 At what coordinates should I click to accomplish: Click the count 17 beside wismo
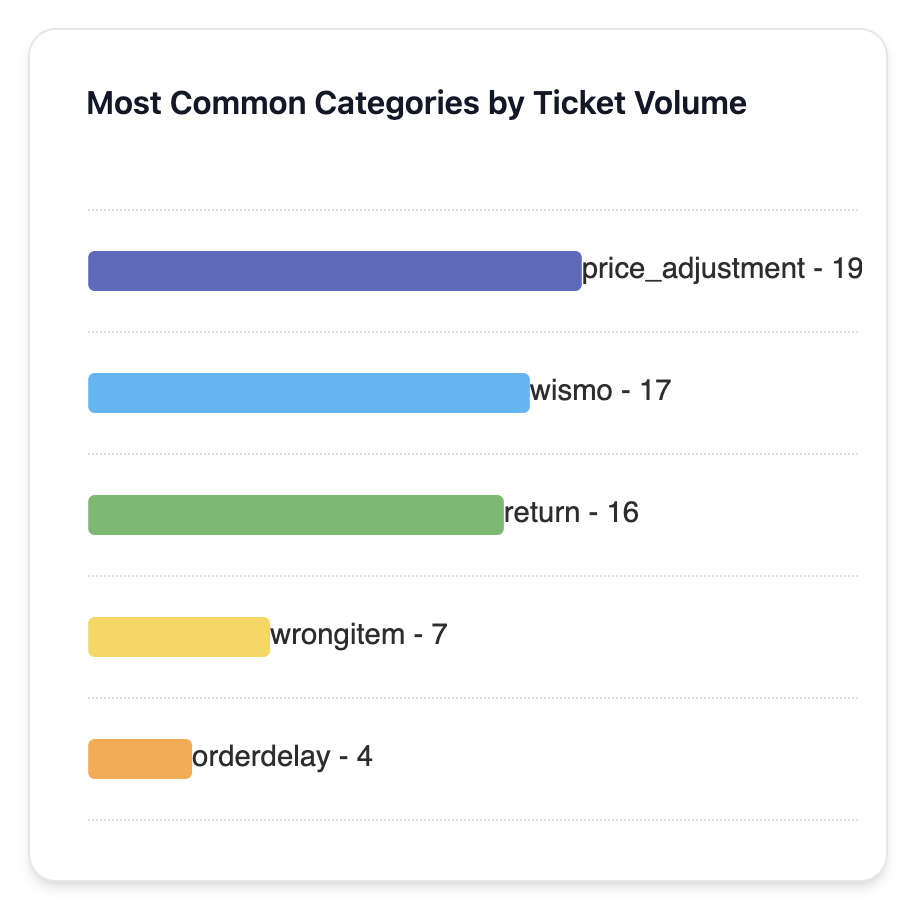click(655, 391)
